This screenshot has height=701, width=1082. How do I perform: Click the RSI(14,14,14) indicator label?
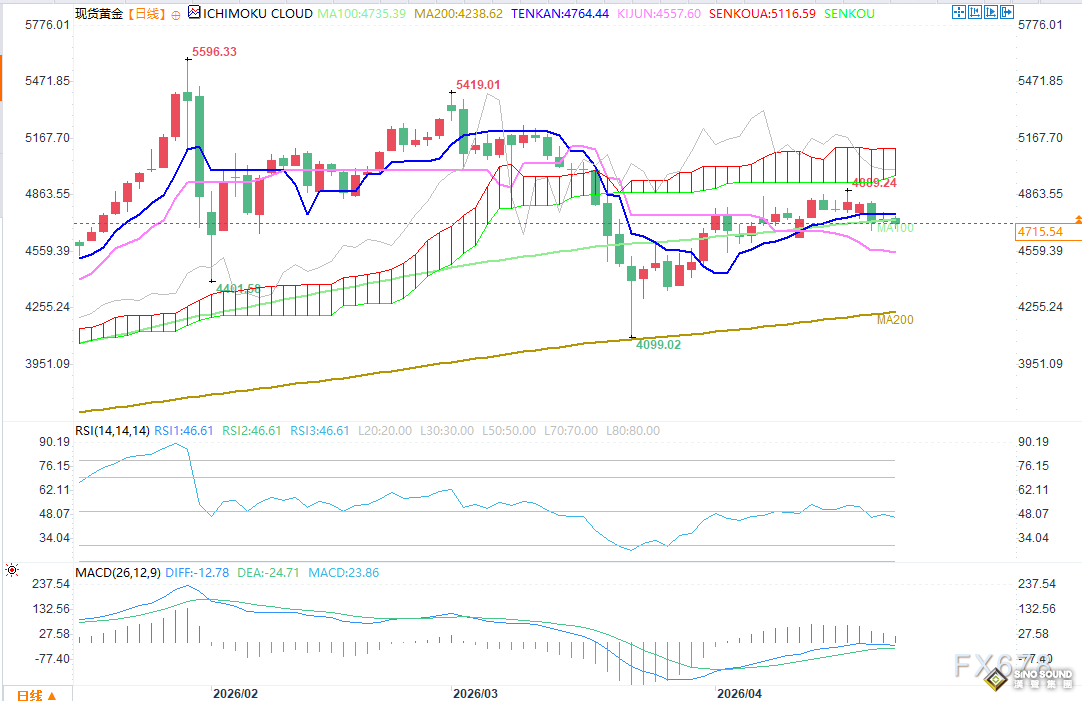(x=113, y=430)
